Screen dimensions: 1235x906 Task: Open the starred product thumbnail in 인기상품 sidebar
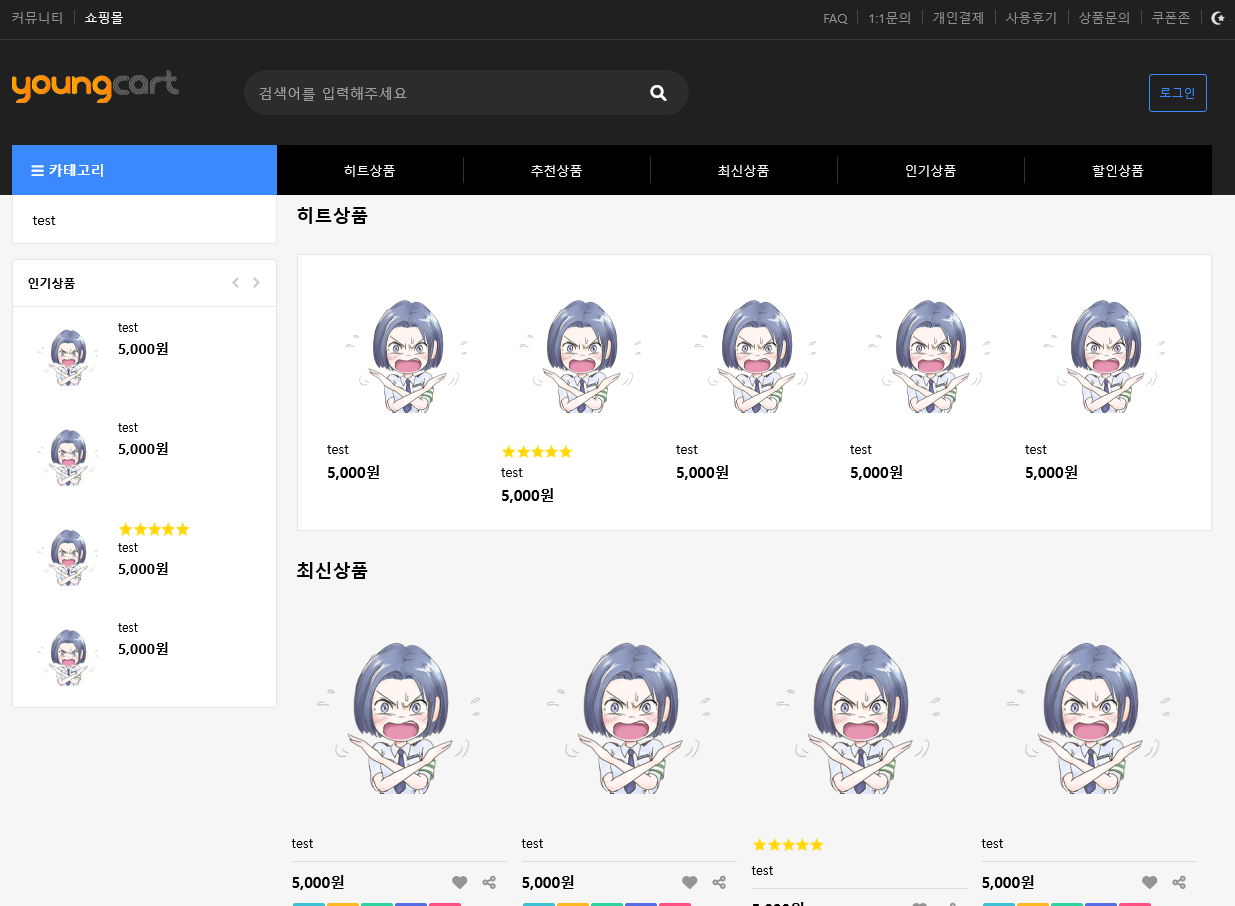coord(68,557)
